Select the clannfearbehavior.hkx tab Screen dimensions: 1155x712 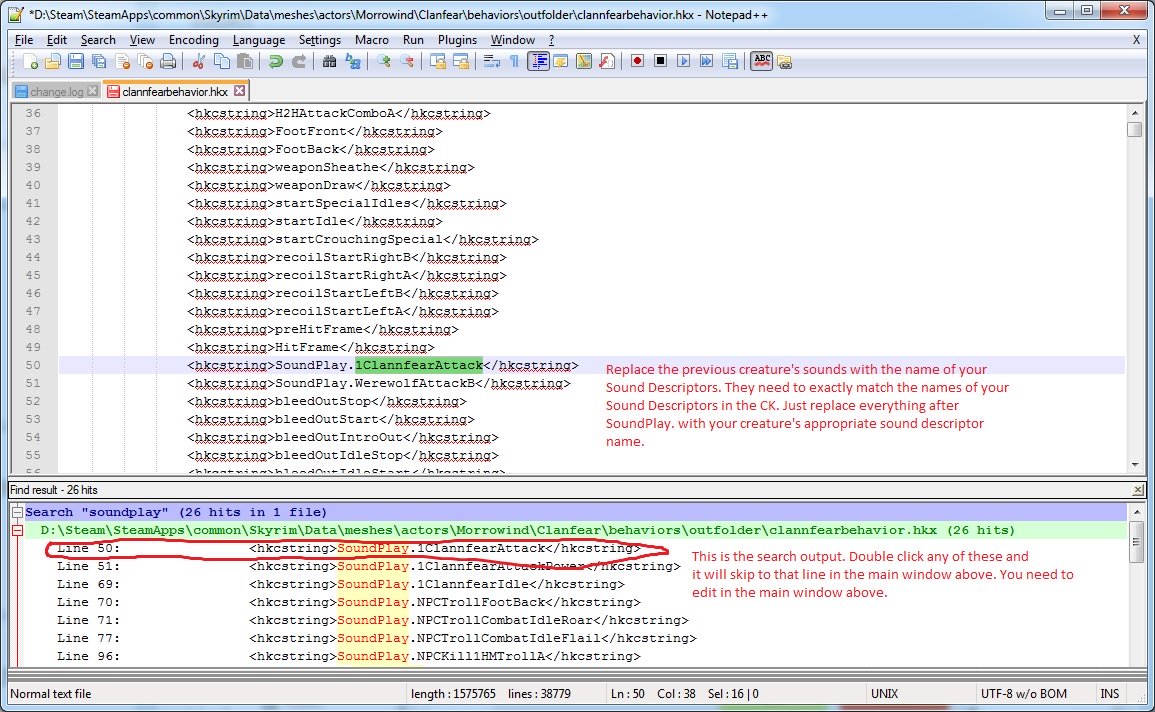[175, 91]
